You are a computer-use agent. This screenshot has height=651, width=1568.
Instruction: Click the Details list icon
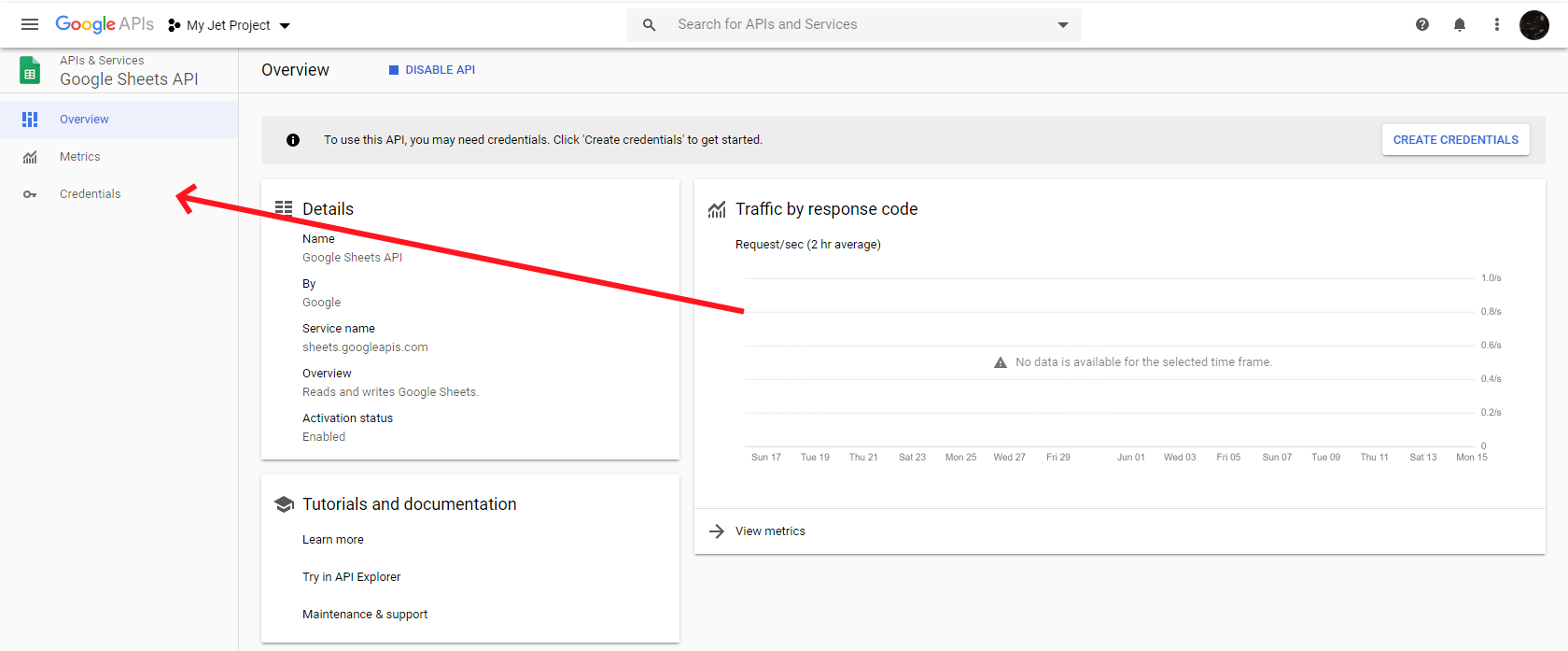tap(284, 208)
